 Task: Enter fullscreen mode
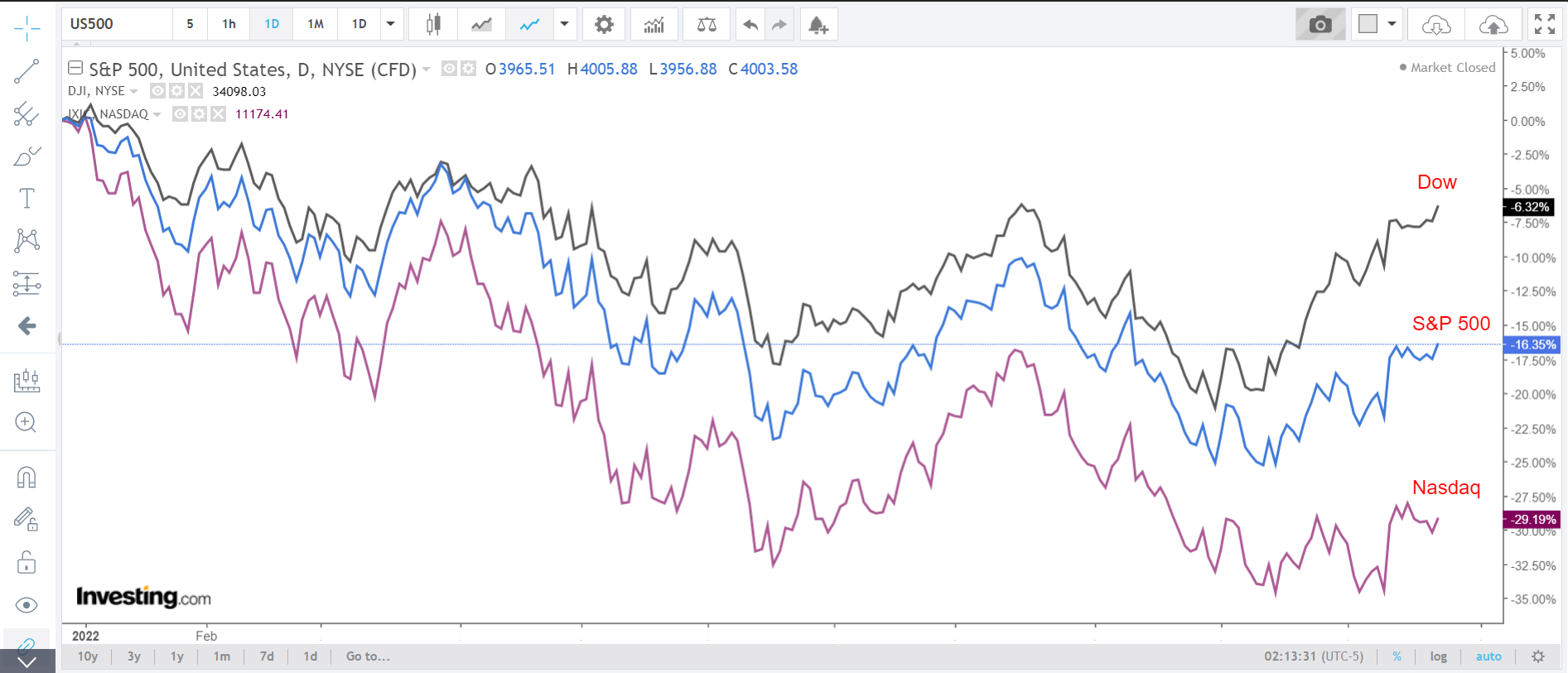point(1545,24)
